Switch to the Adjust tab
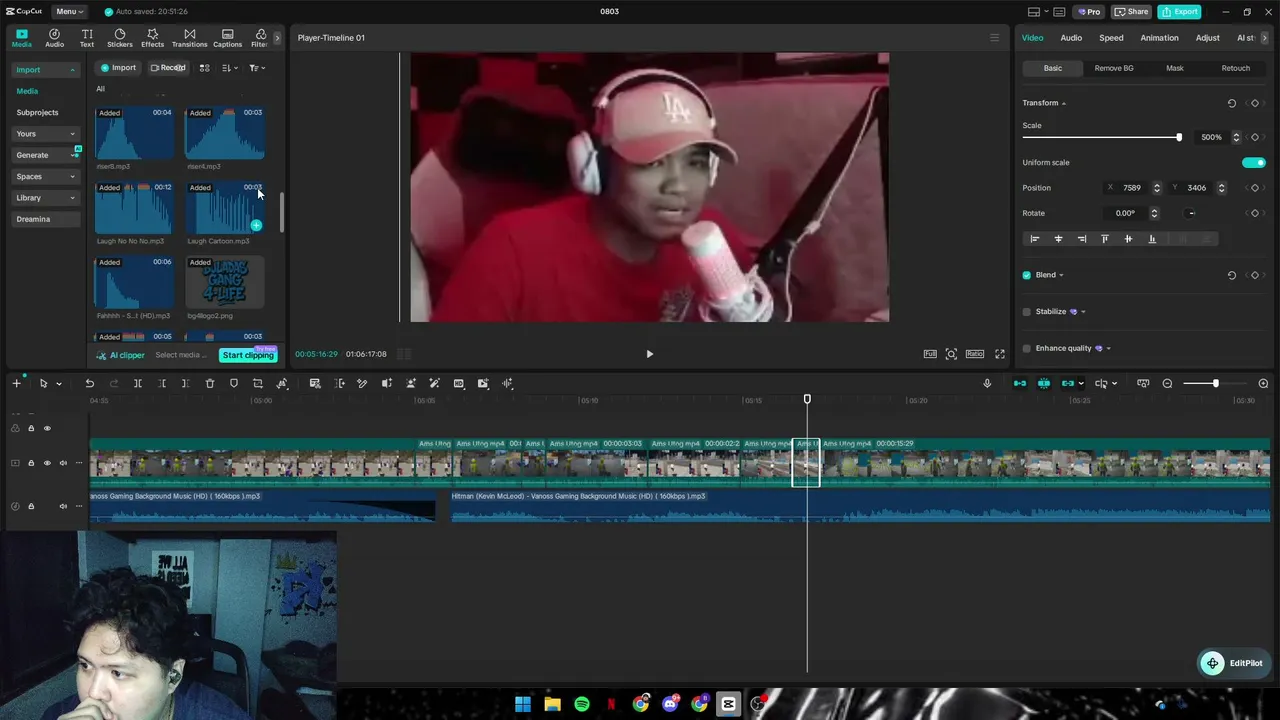Image resolution: width=1280 pixels, height=720 pixels. 1207,38
